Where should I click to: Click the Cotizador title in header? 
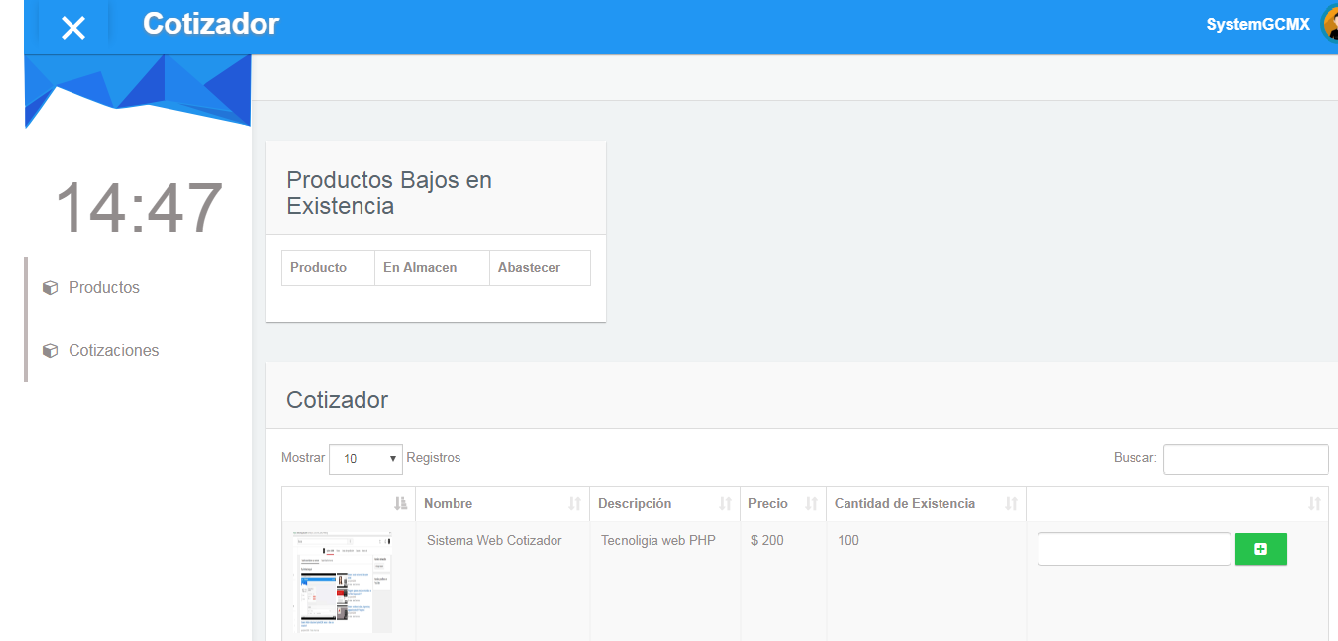click(210, 24)
